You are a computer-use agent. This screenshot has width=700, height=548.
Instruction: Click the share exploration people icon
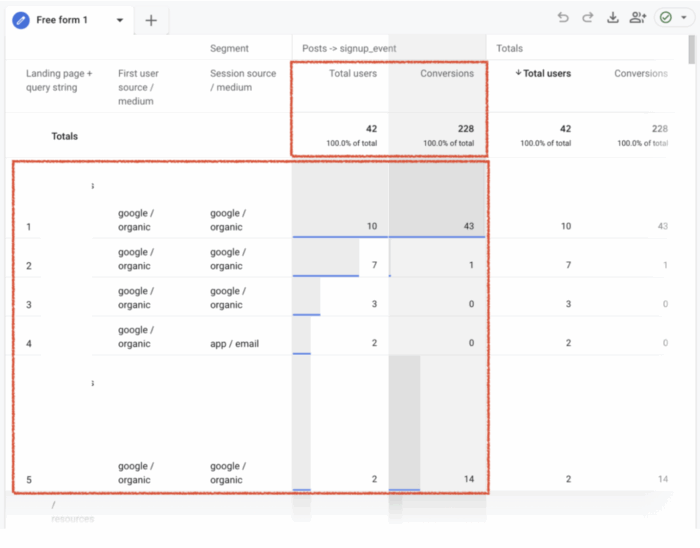tap(638, 18)
